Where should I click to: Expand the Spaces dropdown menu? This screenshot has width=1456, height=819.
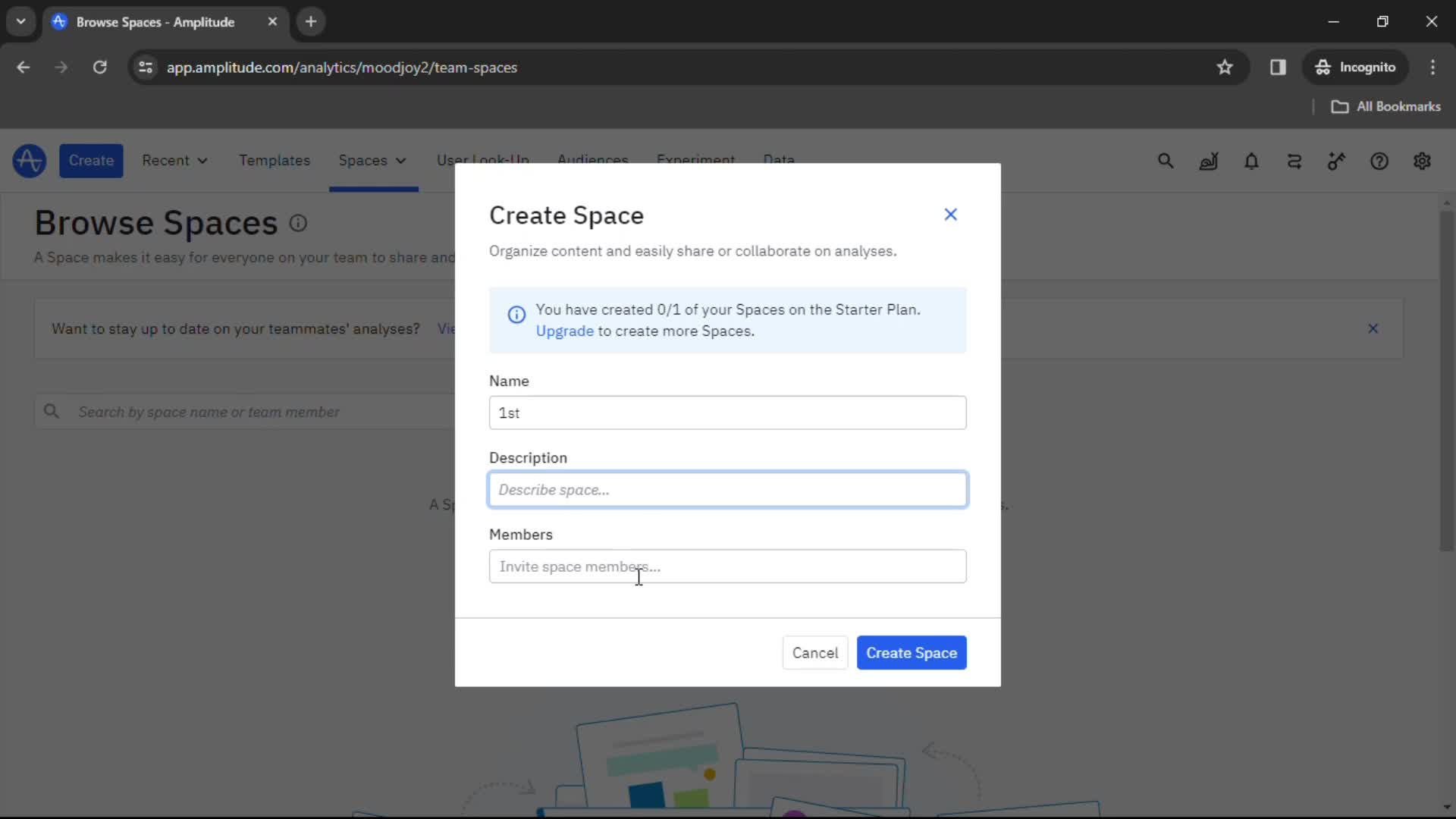point(372,161)
